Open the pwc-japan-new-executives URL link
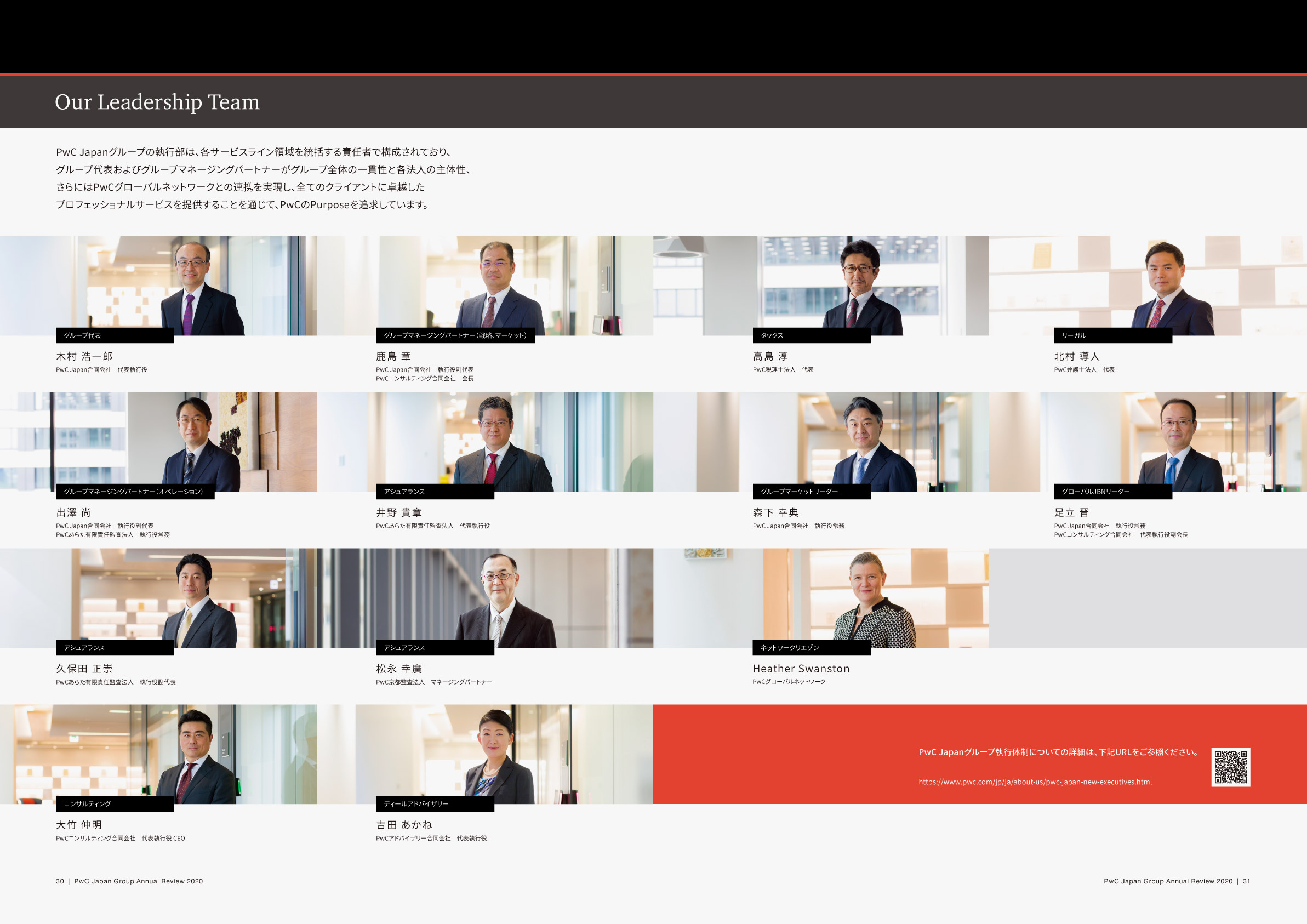This screenshot has width=1307, height=924. click(x=1035, y=782)
